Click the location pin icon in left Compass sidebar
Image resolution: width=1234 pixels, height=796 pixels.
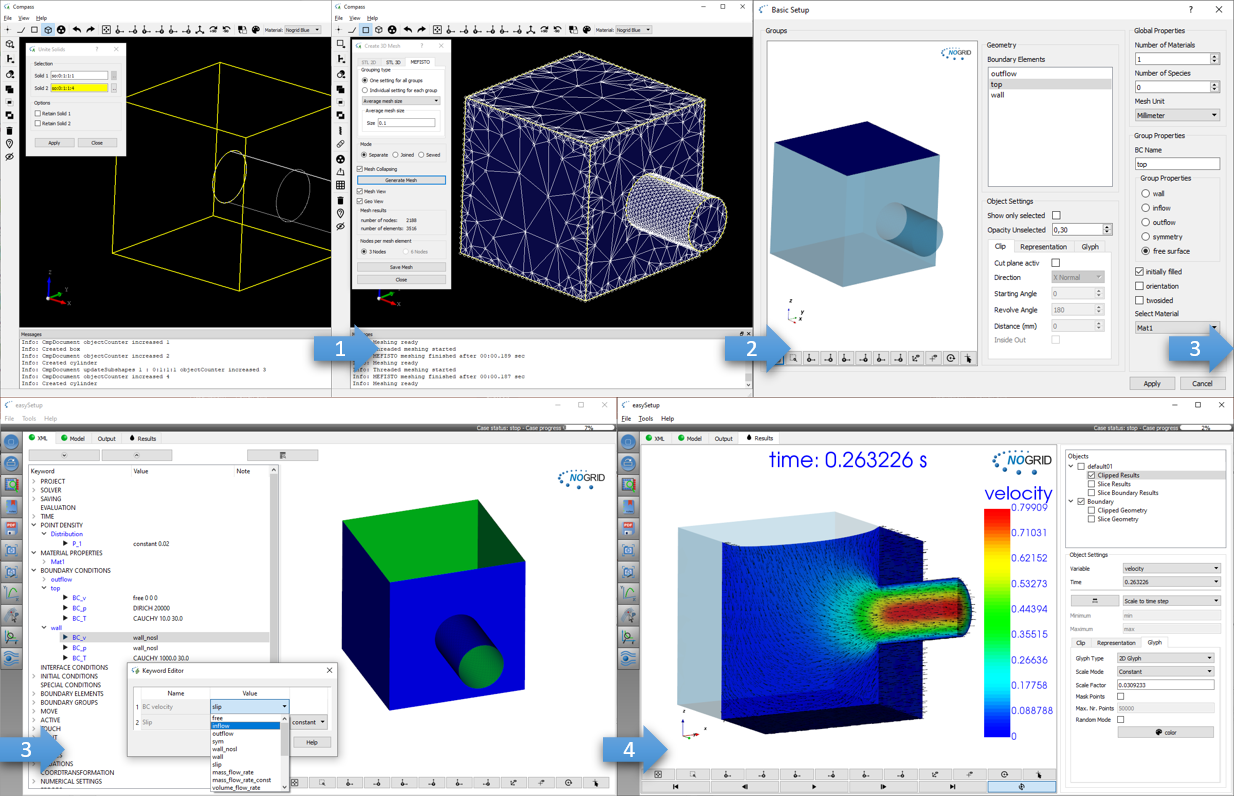[x=10, y=144]
